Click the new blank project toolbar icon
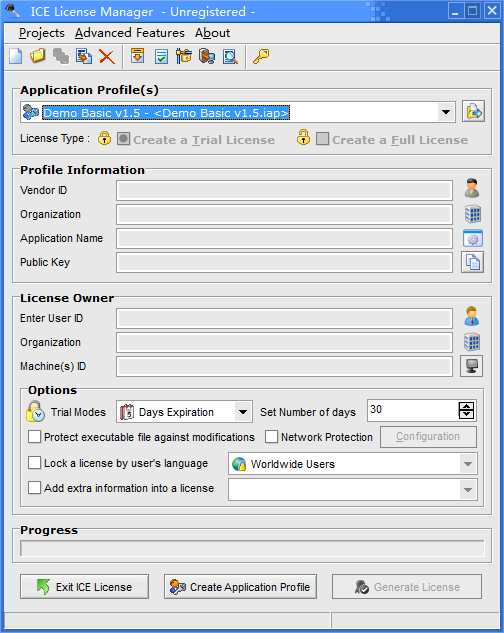 click(16, 56)
